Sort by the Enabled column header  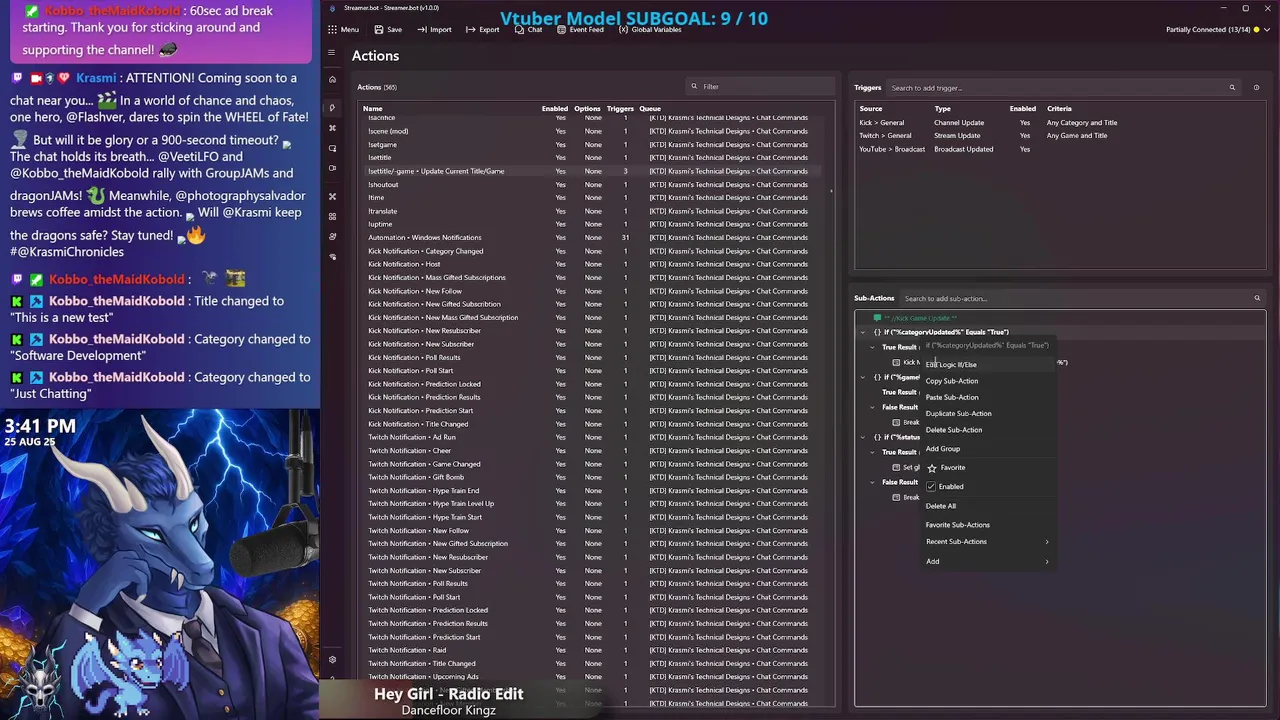point(555,108)
